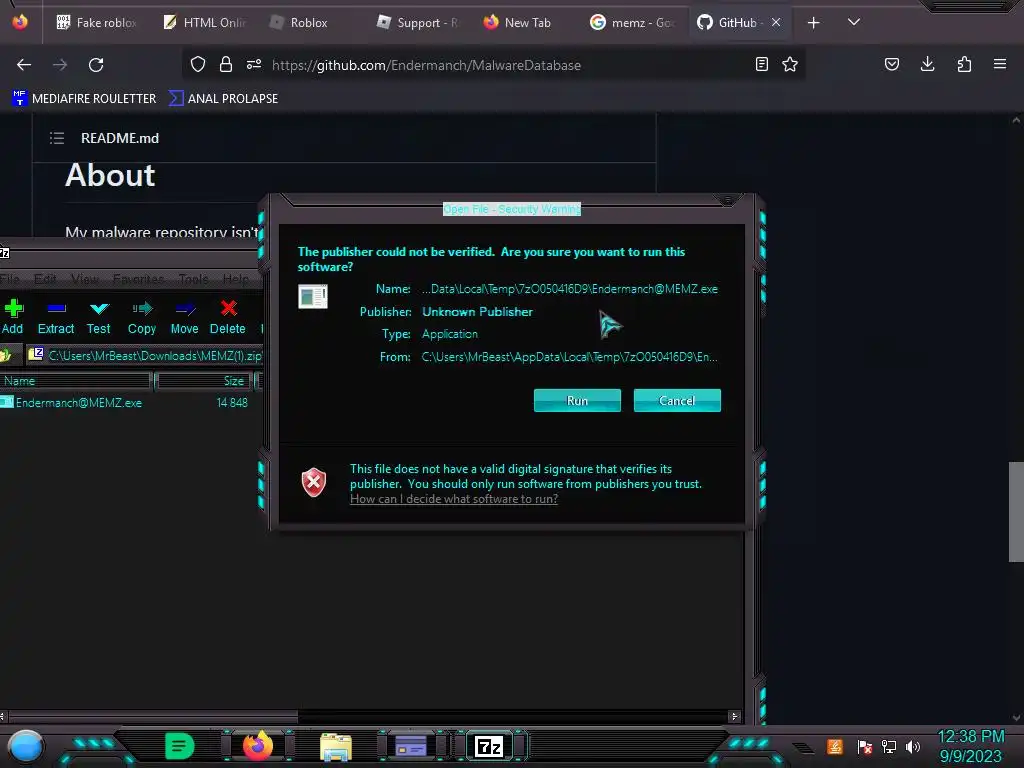1024x768 pixels.
Task: Open the Firefox application menu
Action: point(1000,64)
